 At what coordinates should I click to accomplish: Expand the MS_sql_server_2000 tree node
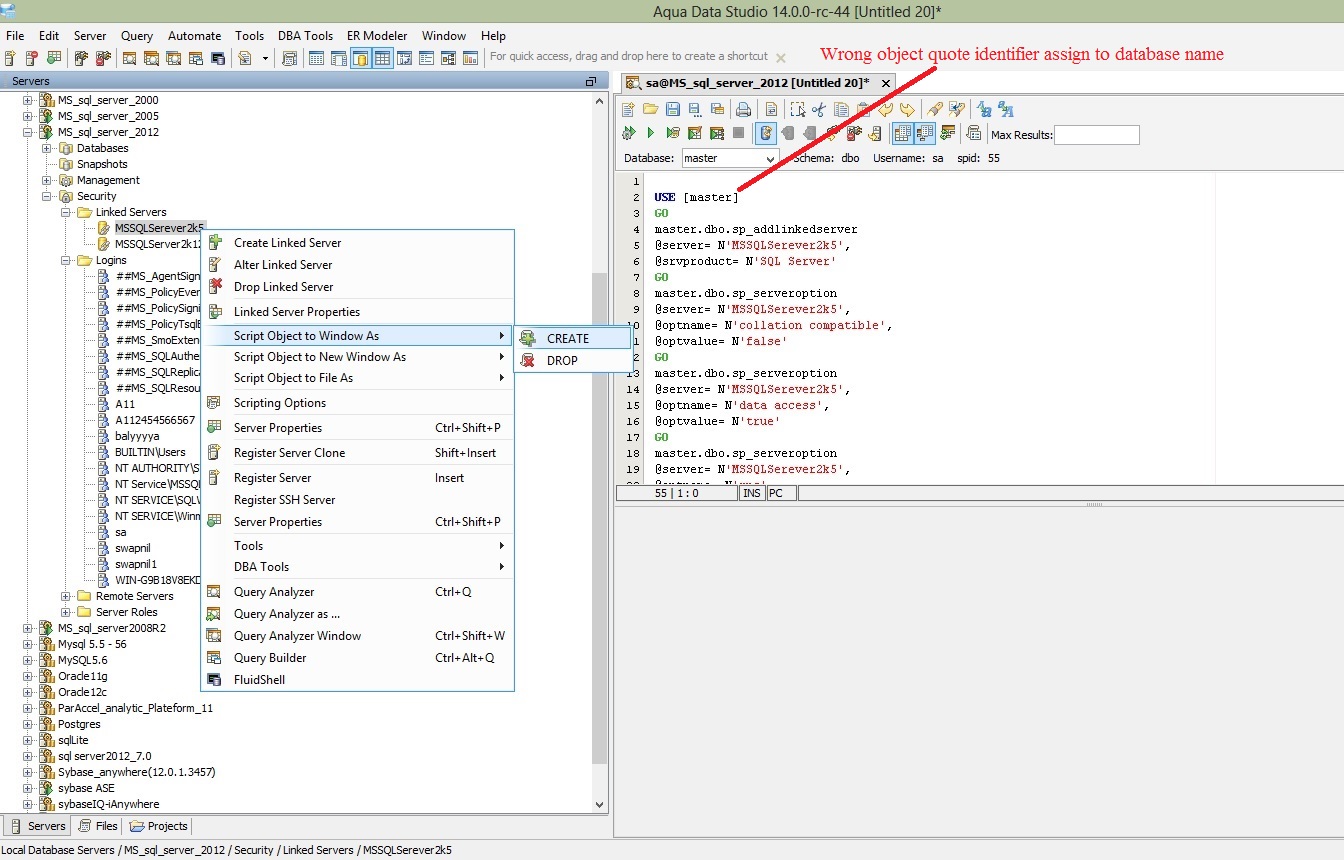[28, 100]
